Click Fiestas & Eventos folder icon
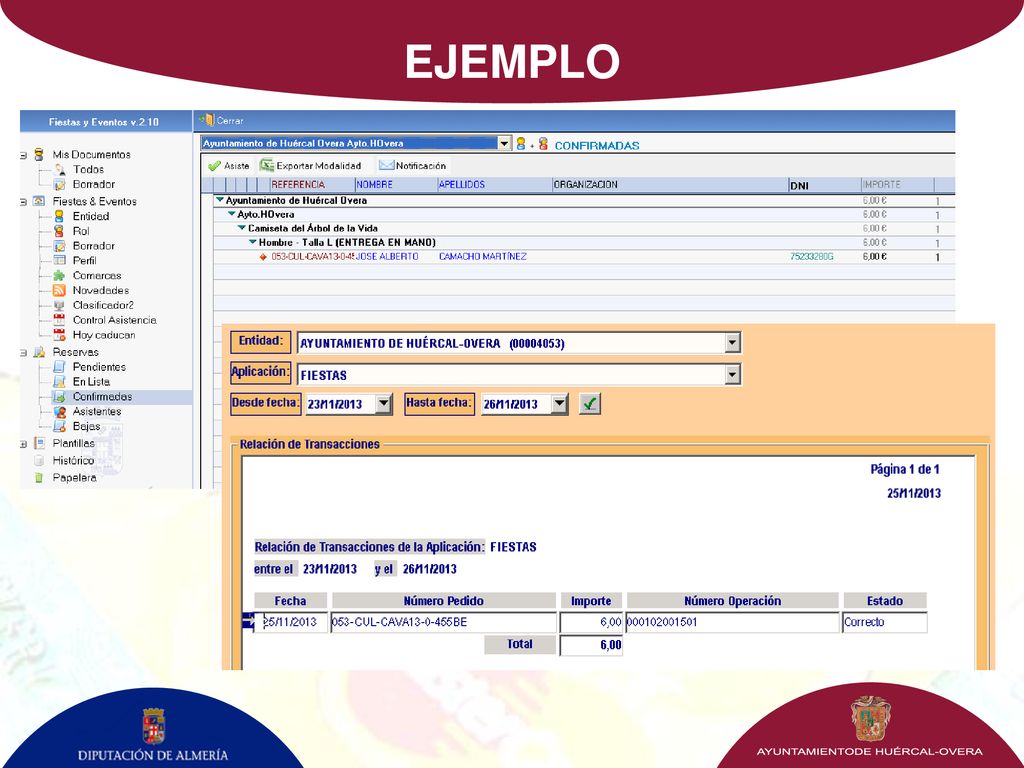 (39, 201)
